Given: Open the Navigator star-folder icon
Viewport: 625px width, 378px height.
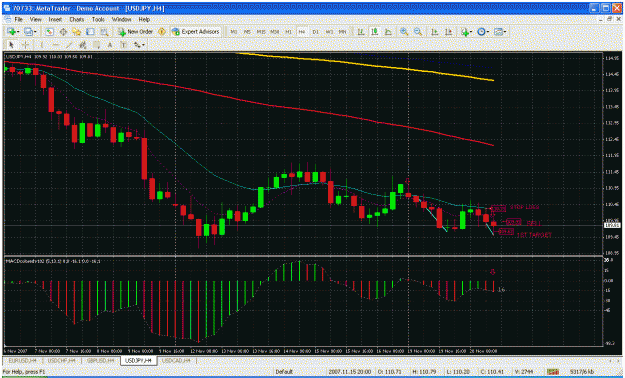Looking at the screenshot, I should pyautogui.click(x=77, y=32).
